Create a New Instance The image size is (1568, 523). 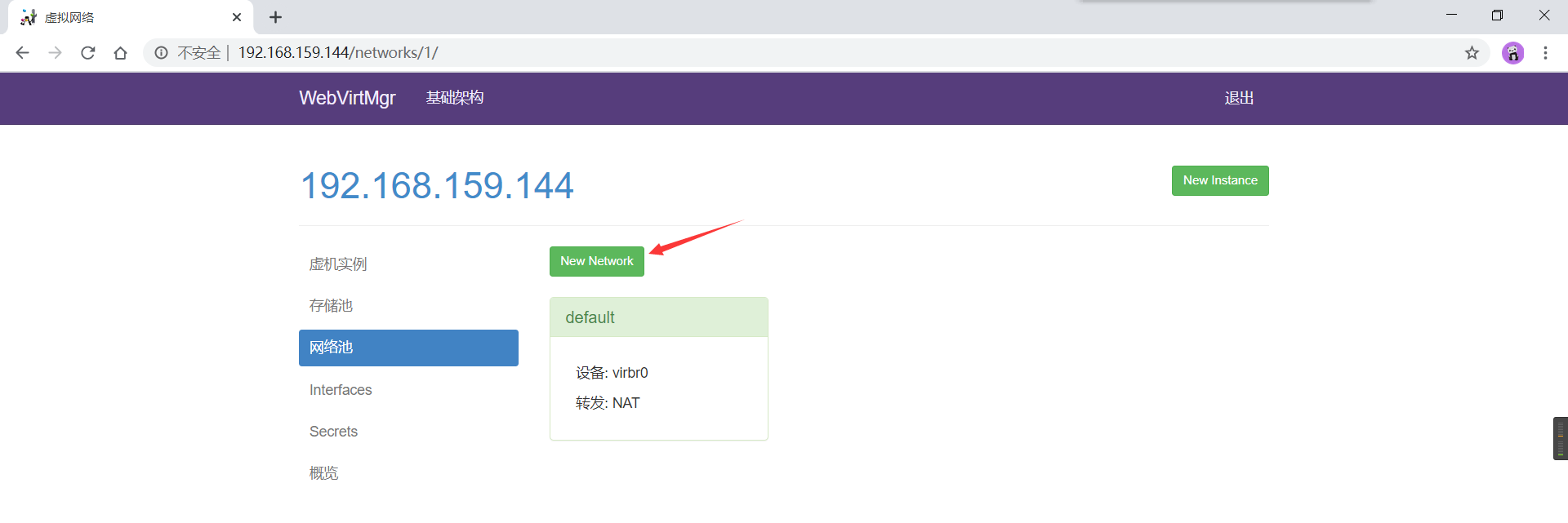tap(1220, 180)
